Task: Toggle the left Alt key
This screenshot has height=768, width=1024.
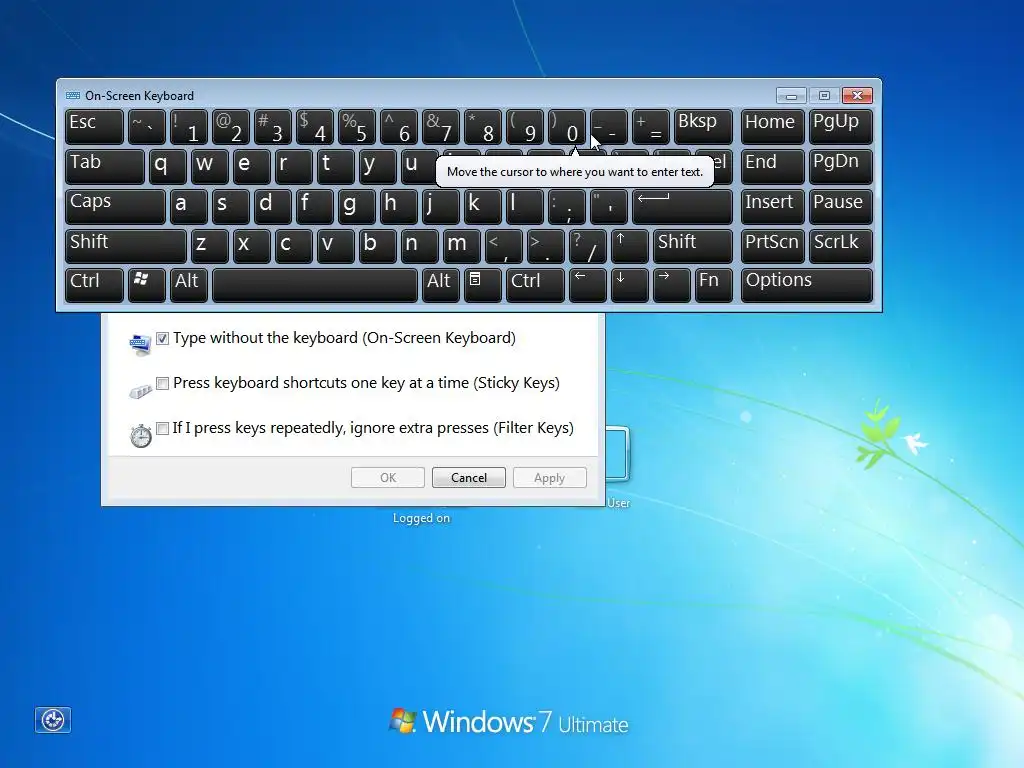Action: click(x=189, y=285)
